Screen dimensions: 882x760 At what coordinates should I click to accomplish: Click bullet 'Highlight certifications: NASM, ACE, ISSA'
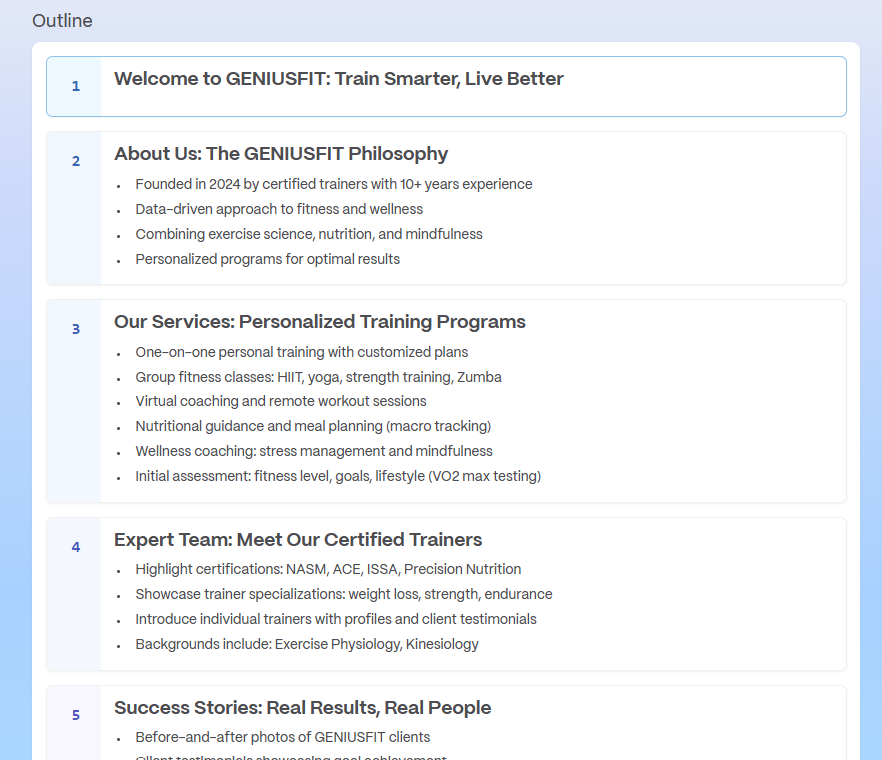pyautogui.click(x=328, y=569)
